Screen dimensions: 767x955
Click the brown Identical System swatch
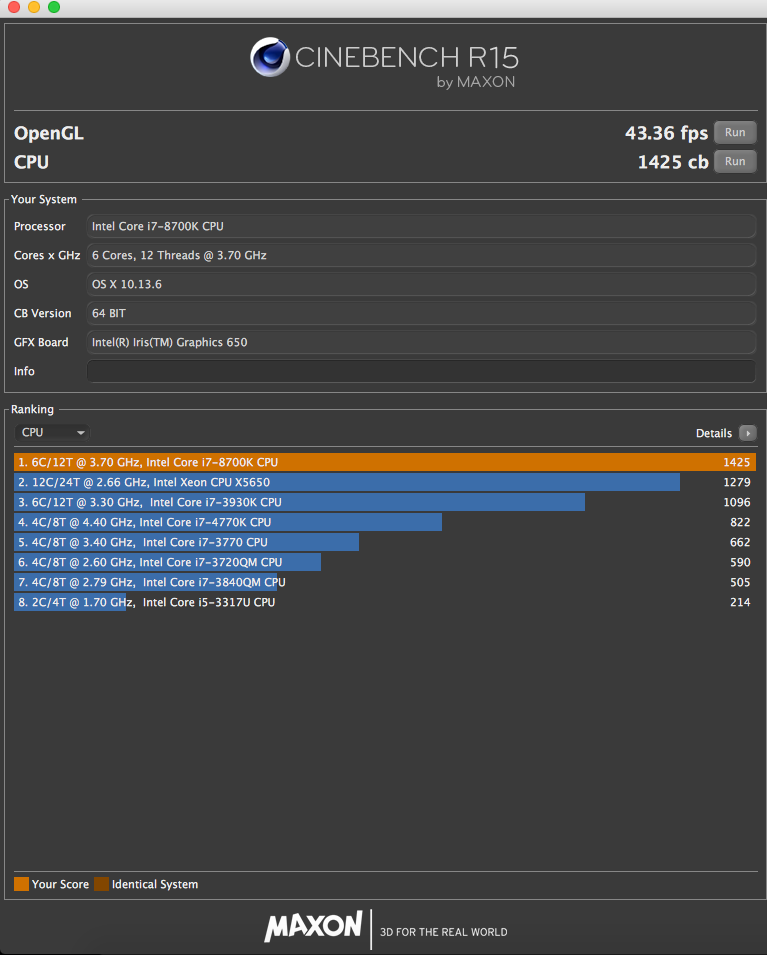101,884
